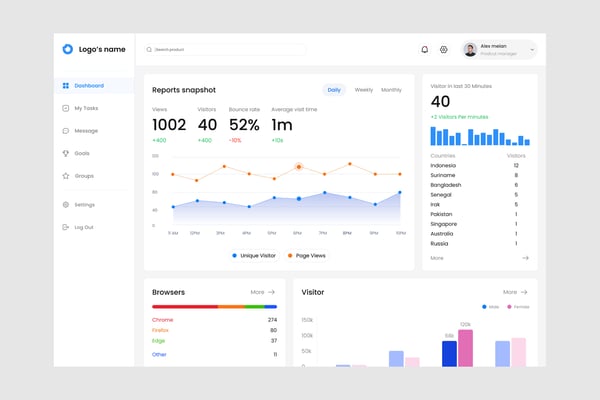Click the Senegal country row
This screenshot has height=400, width=600.
(x=474, y=194)
